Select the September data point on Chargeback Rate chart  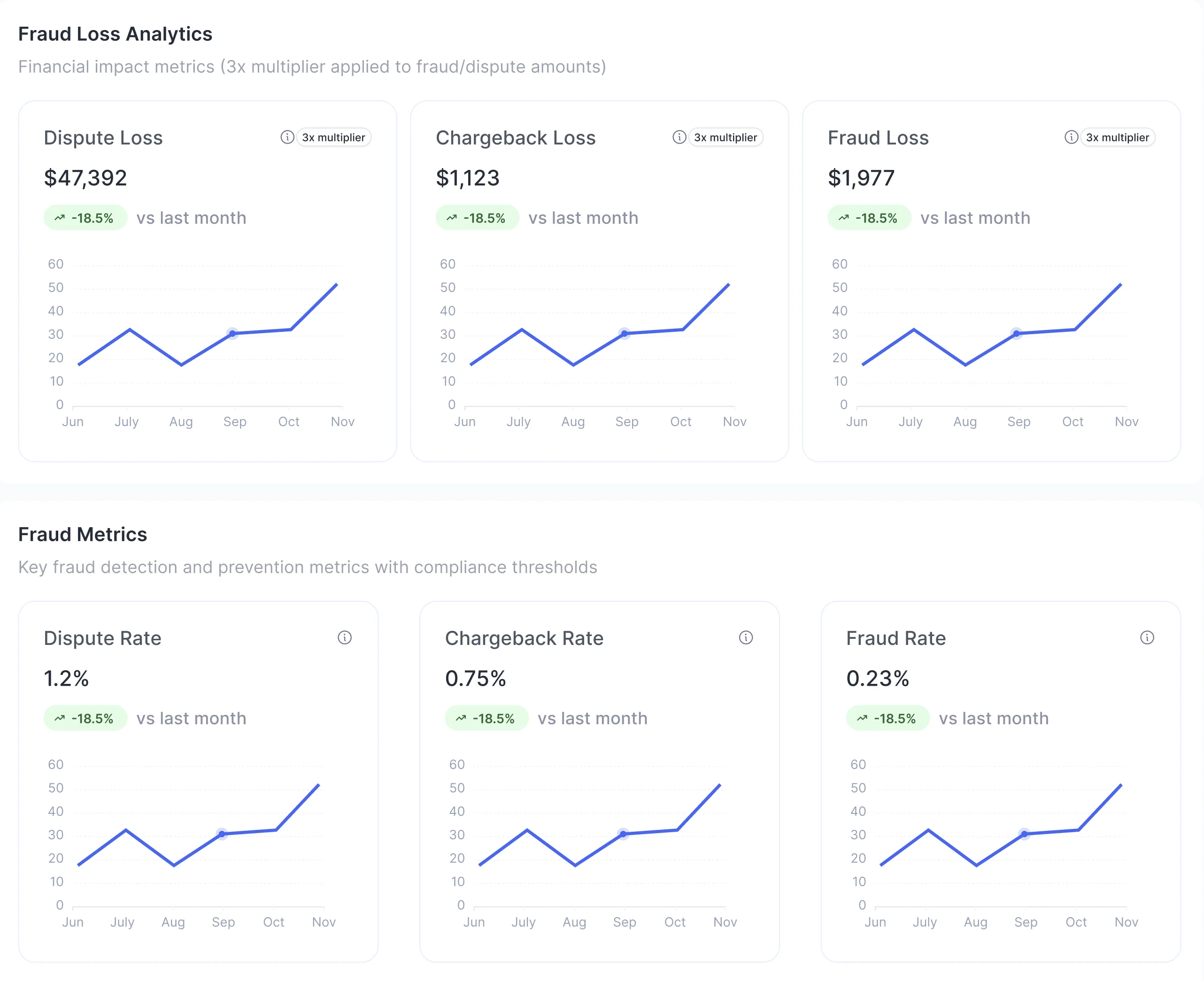pyautogui.click(x=623, y=834)
